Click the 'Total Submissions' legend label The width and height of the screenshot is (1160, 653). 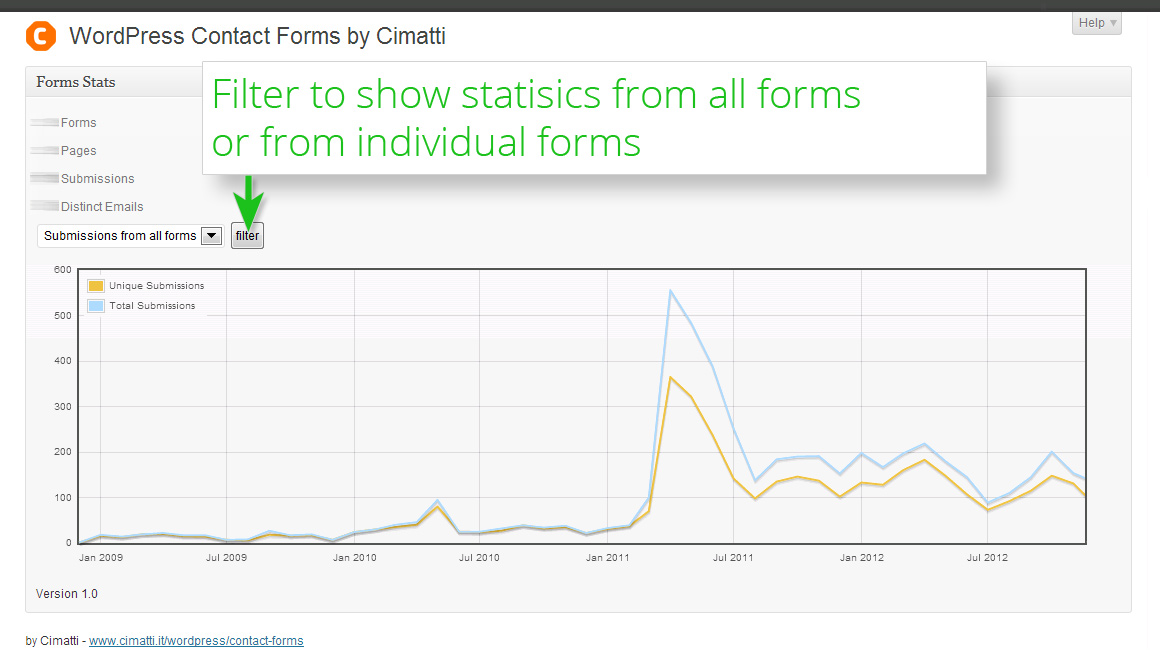(152, 305)
